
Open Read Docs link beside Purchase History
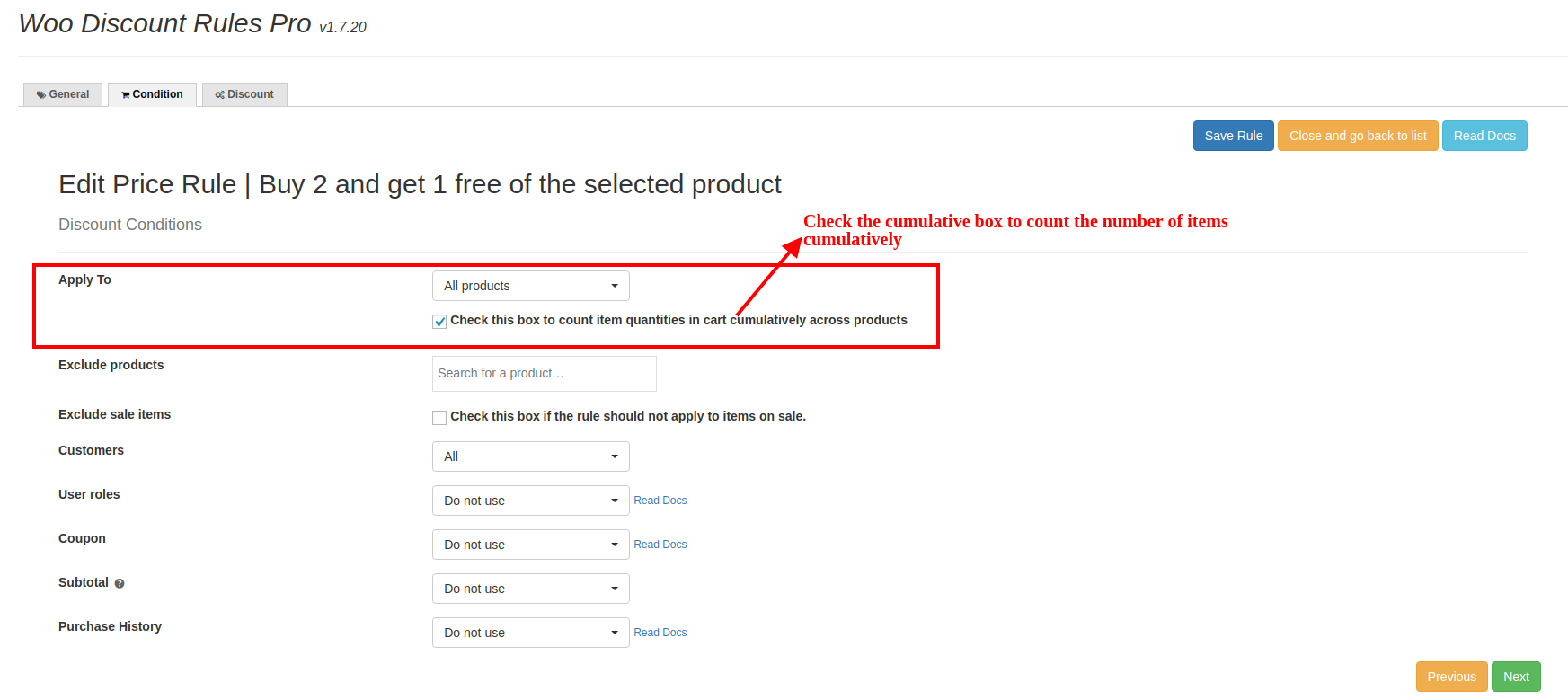660,633
